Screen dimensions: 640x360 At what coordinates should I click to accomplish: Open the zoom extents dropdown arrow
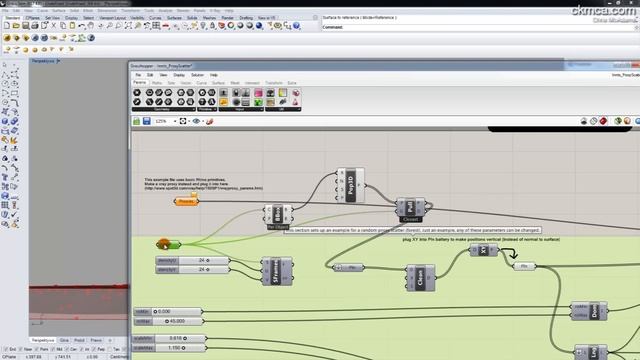(x=189, y=121)
